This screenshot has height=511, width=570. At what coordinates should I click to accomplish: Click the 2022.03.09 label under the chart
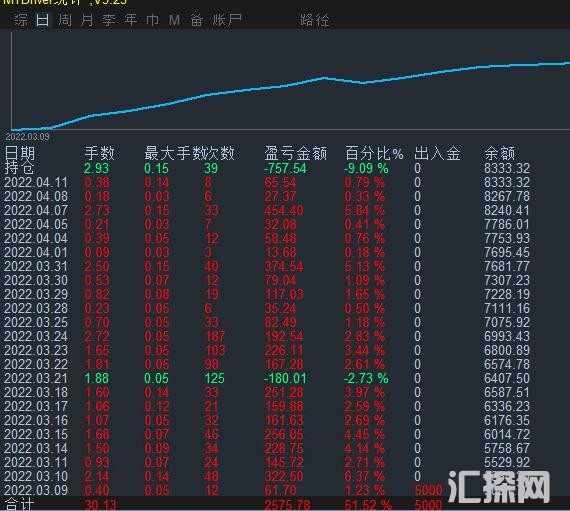(27, 137)
